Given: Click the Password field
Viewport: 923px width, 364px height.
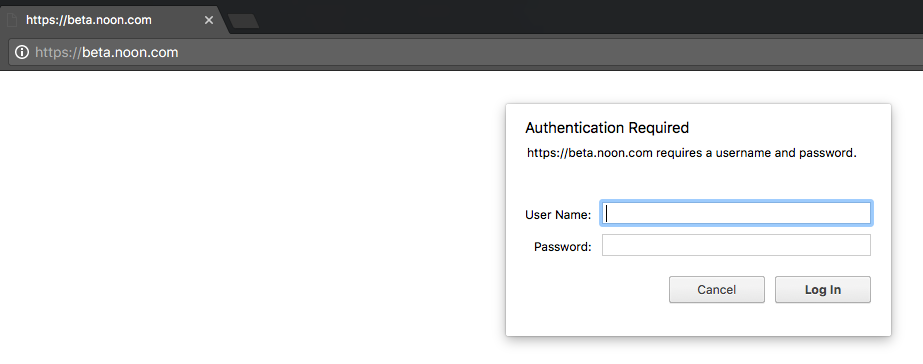Looking at the screenshot, I should pos(736,245).
